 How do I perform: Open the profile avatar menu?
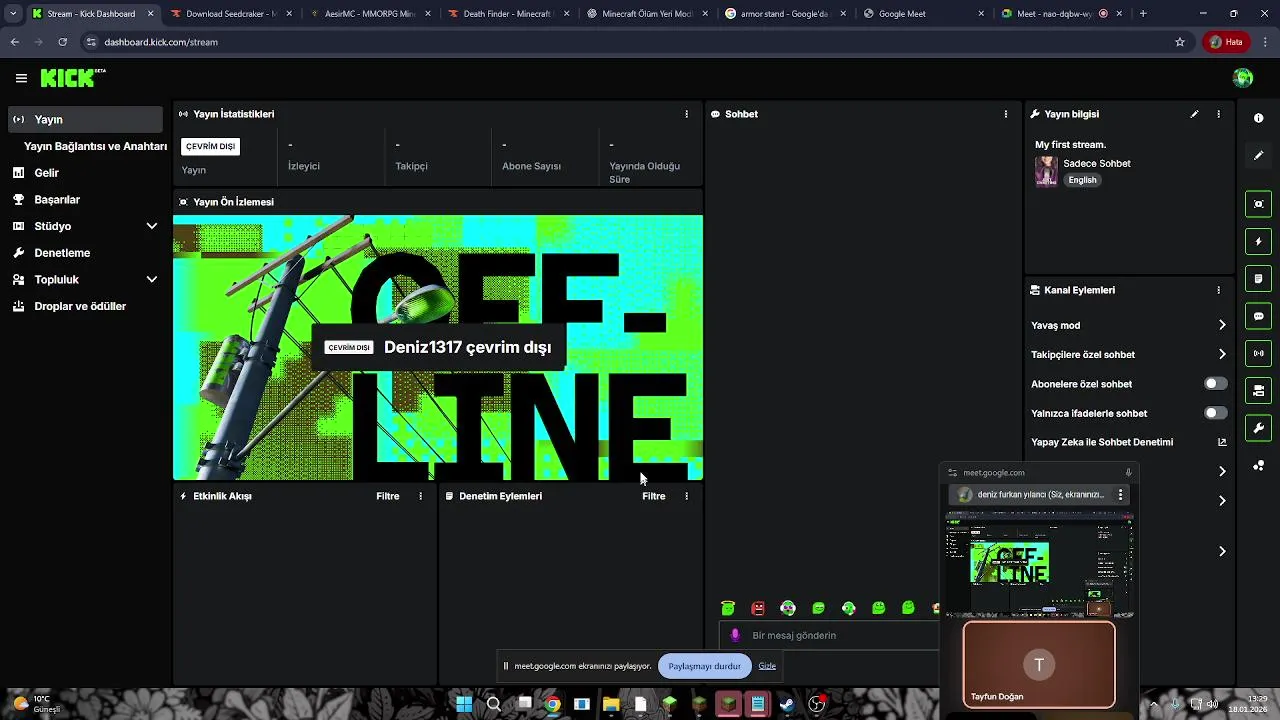[x=1243, y=78]
